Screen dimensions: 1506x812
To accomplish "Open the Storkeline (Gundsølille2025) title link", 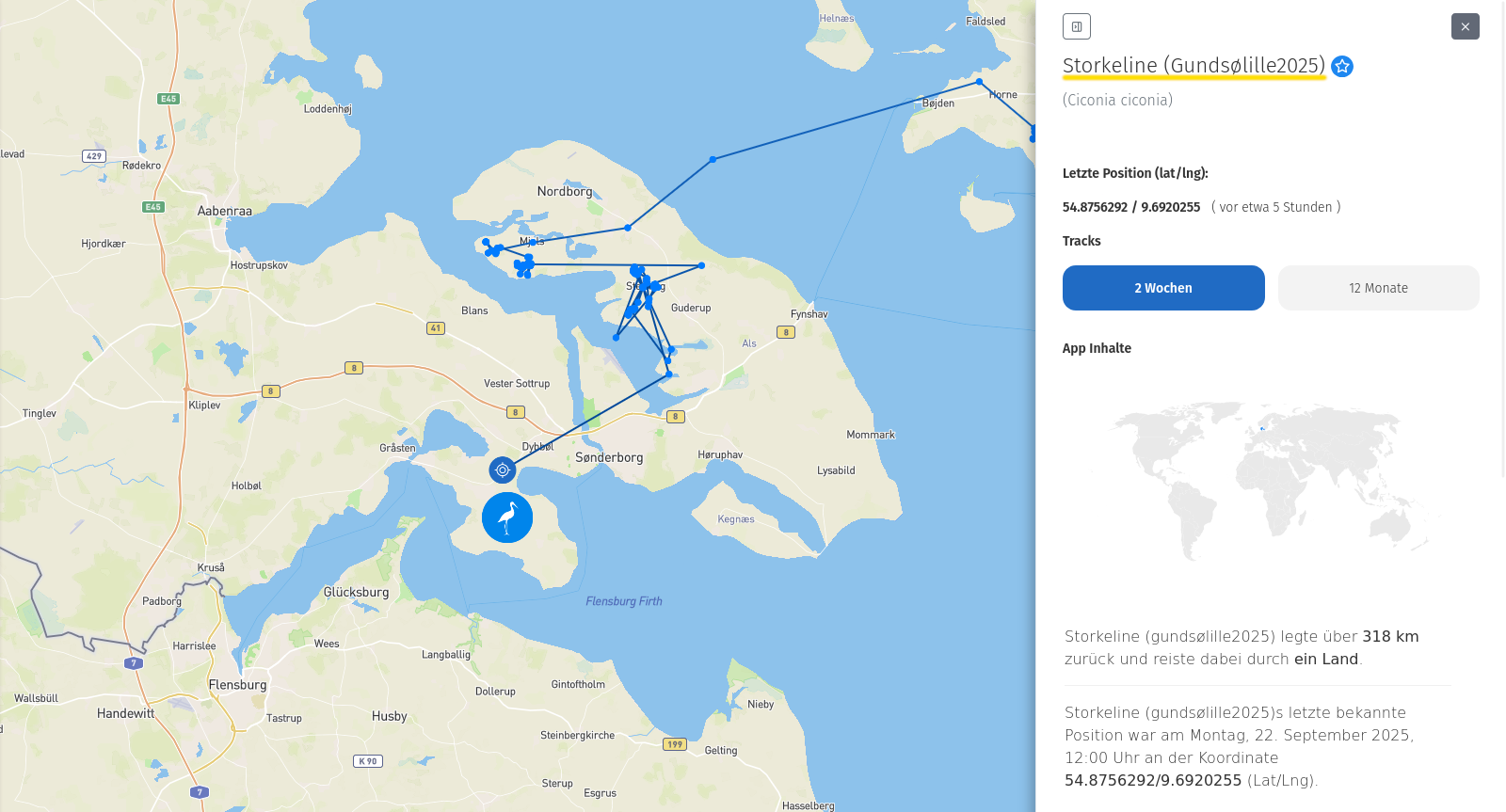I will (1194, 65).
